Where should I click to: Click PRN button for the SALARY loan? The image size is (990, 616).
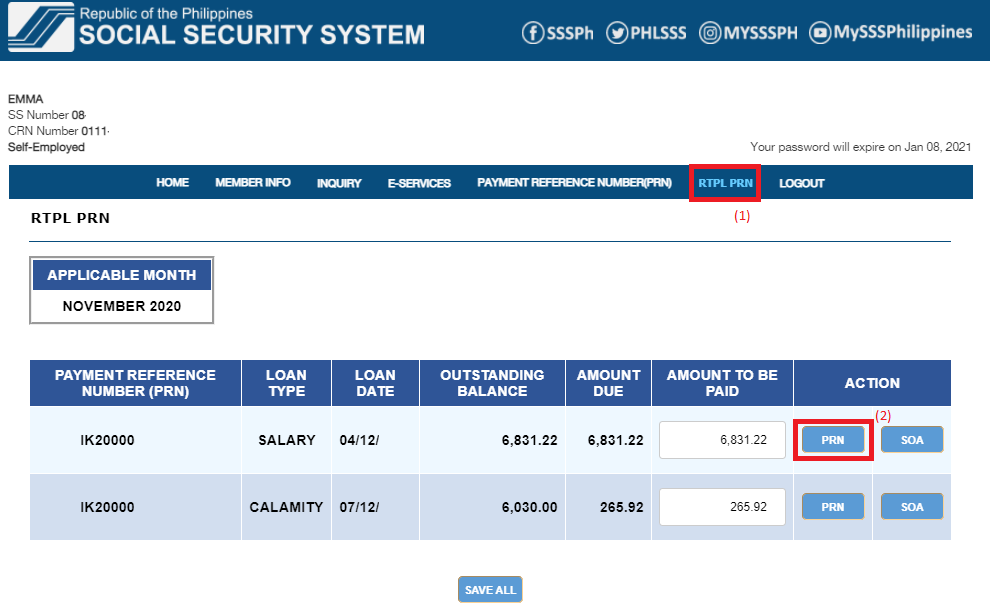(x=833, y=439)
